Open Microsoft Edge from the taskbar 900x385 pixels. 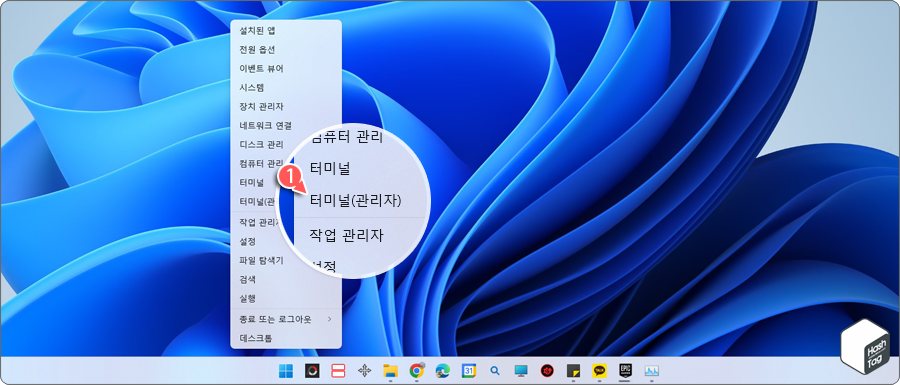pos(443,371)
